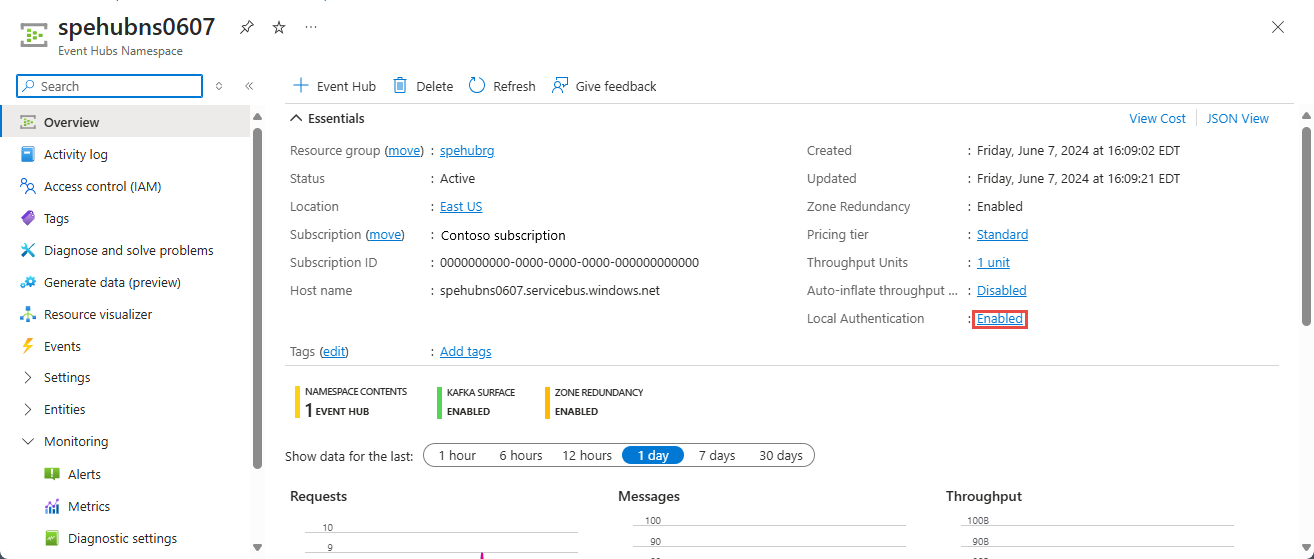Expand the Settings section
This screenshot has width=1314, height=559.
coord(27,378)
